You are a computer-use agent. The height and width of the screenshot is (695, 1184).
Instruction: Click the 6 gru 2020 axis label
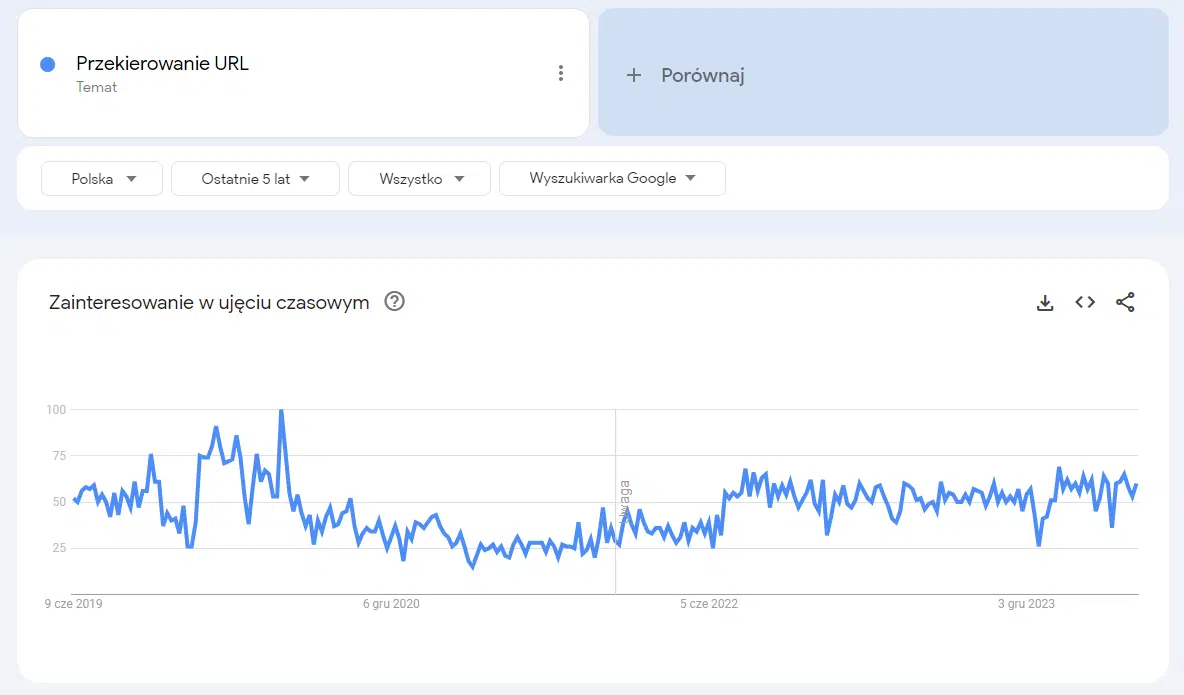point(391,604)
